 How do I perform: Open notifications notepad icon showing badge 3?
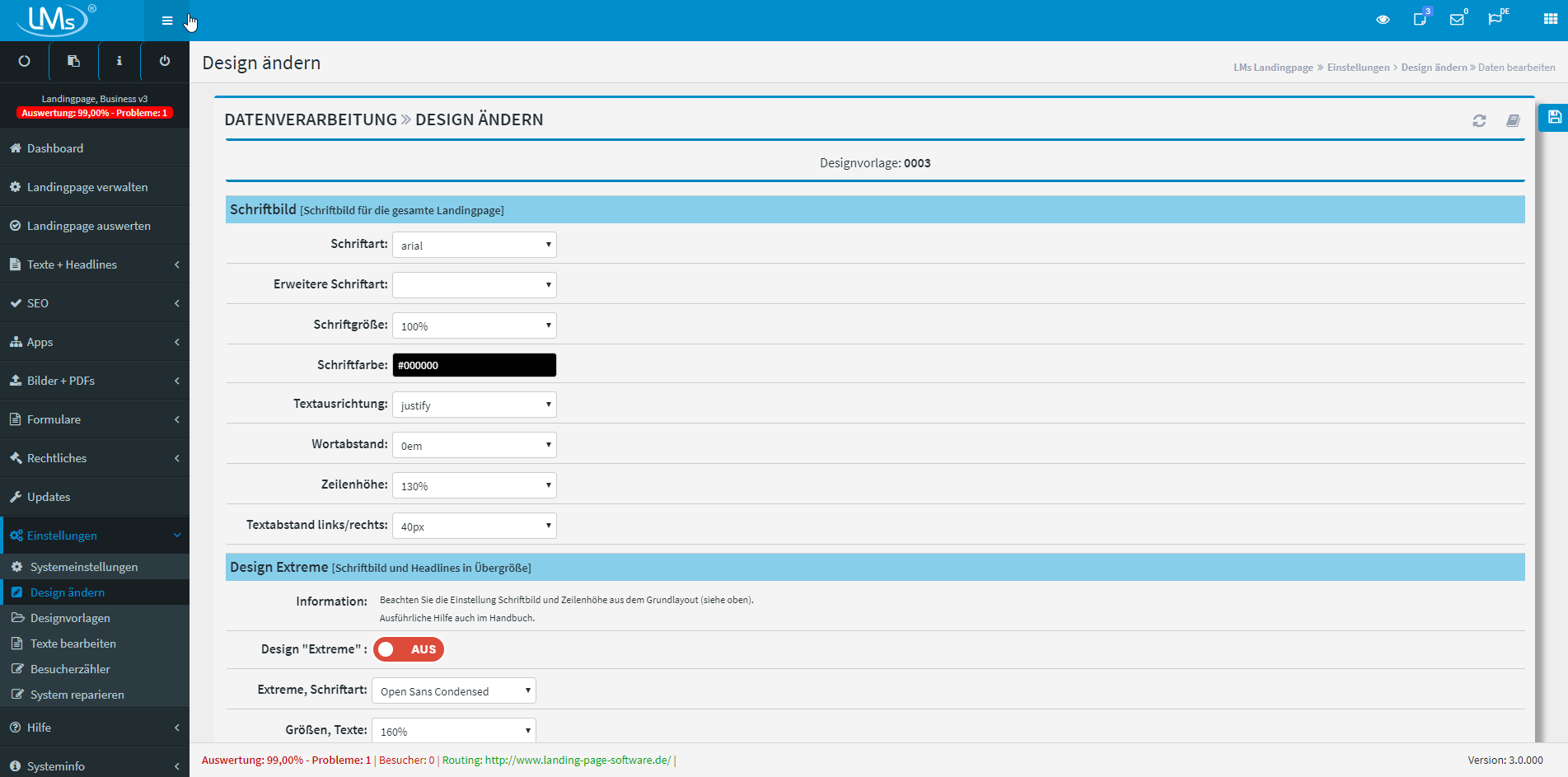click(x=1421, y=19)
